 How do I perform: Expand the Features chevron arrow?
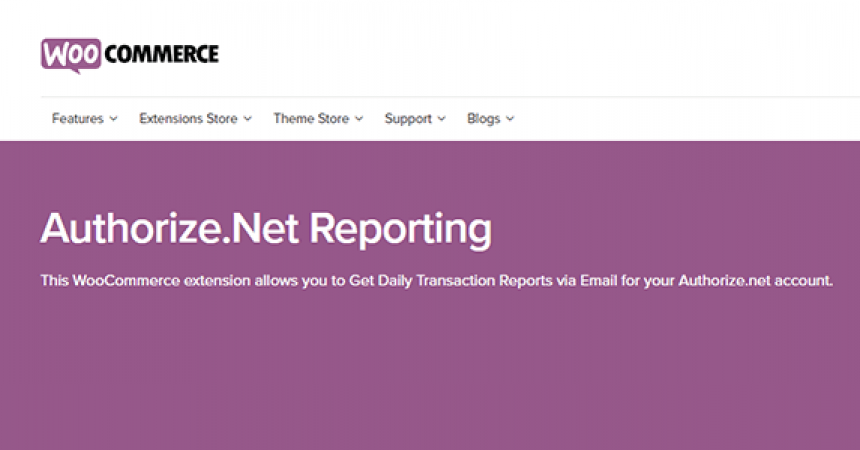point(114,119)
